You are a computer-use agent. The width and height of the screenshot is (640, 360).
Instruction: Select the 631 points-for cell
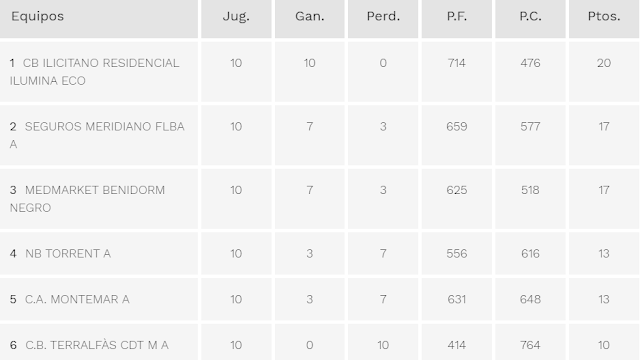(456, 299)
